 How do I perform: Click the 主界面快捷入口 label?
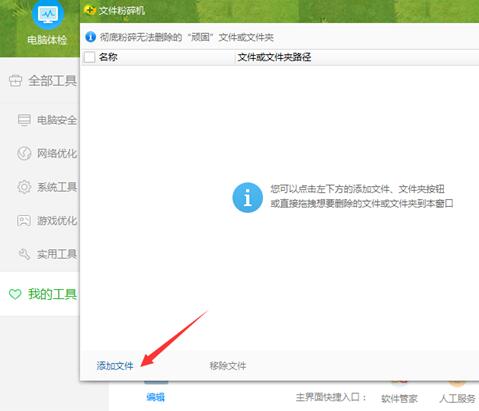click(x=331, y=397)
